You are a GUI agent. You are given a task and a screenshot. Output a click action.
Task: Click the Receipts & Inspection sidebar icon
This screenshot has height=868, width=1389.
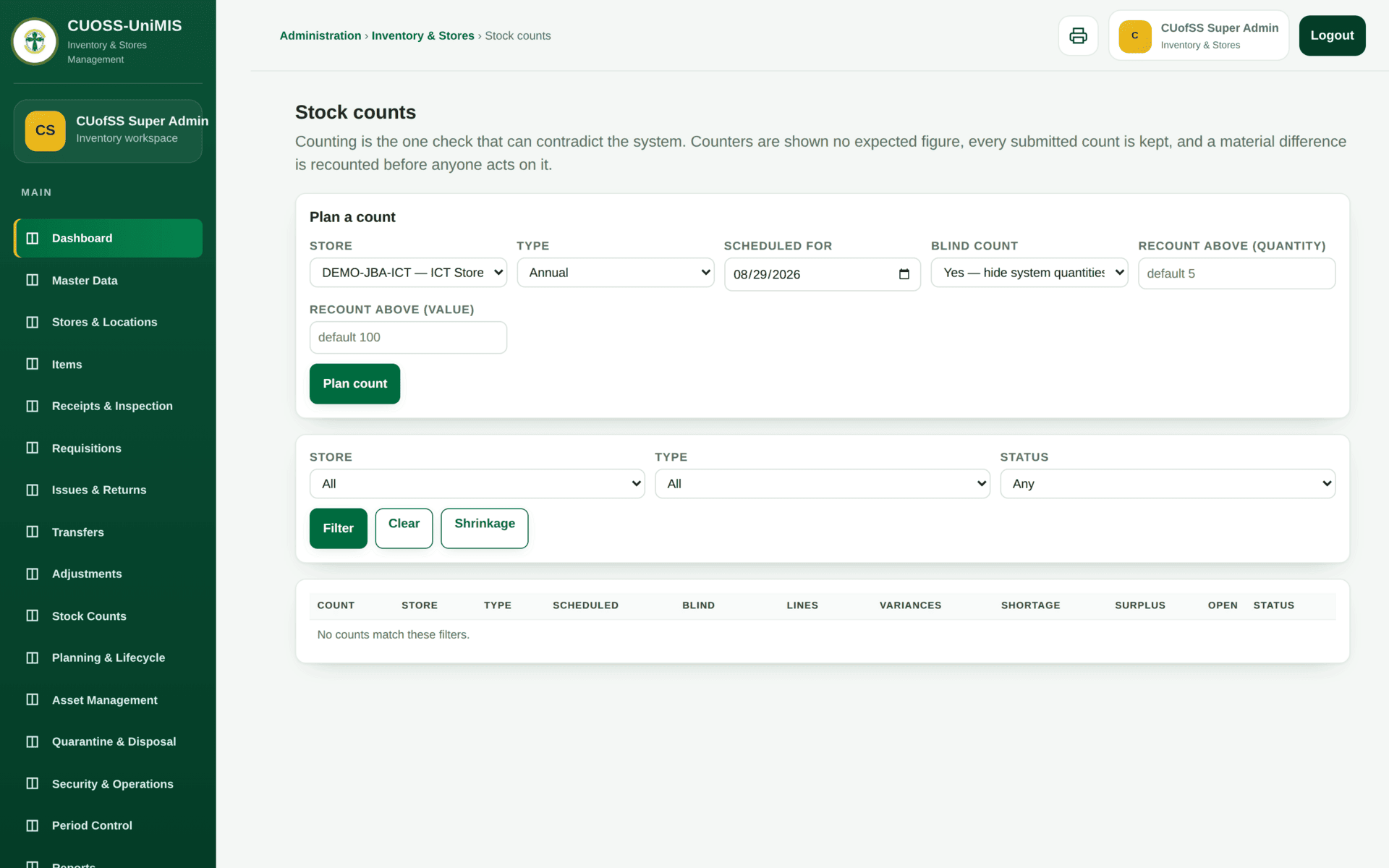(33, 406)
